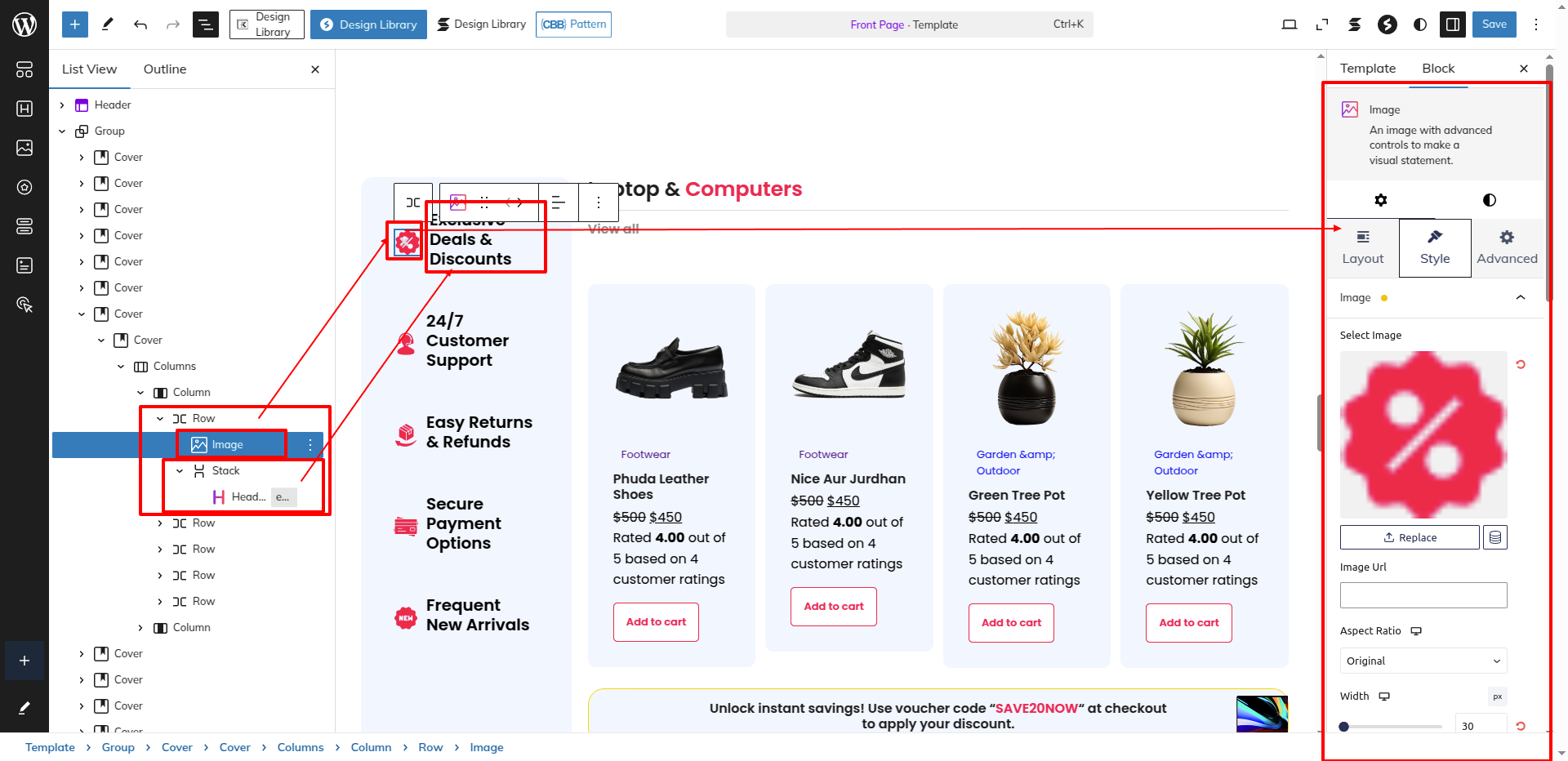Toggle the document overview list icon
Viewport: 1568px width, 761px height.
tap(205, 24)
